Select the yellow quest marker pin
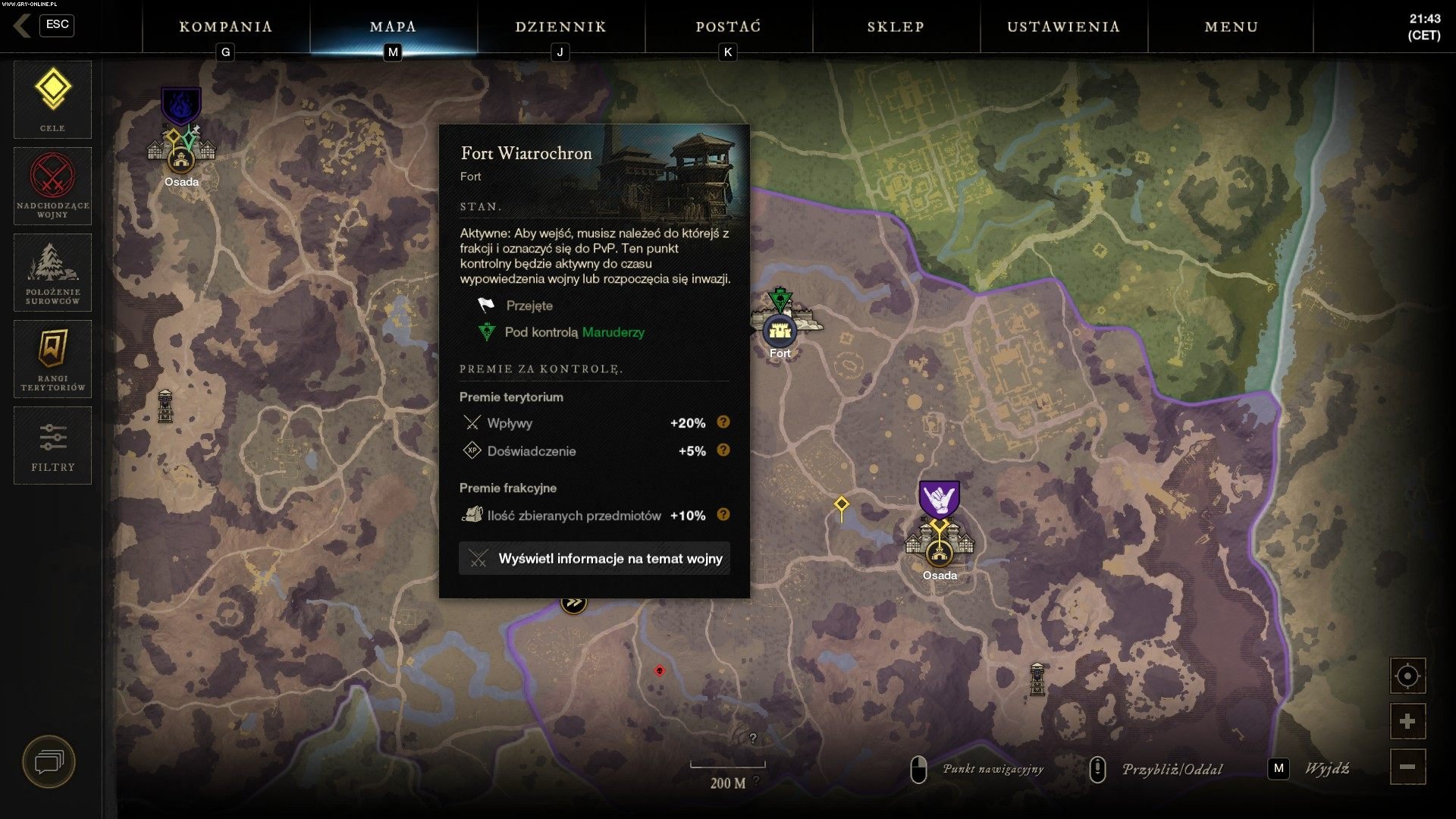The height and width of the screenshot is (819, 1456). coord(841,507)
